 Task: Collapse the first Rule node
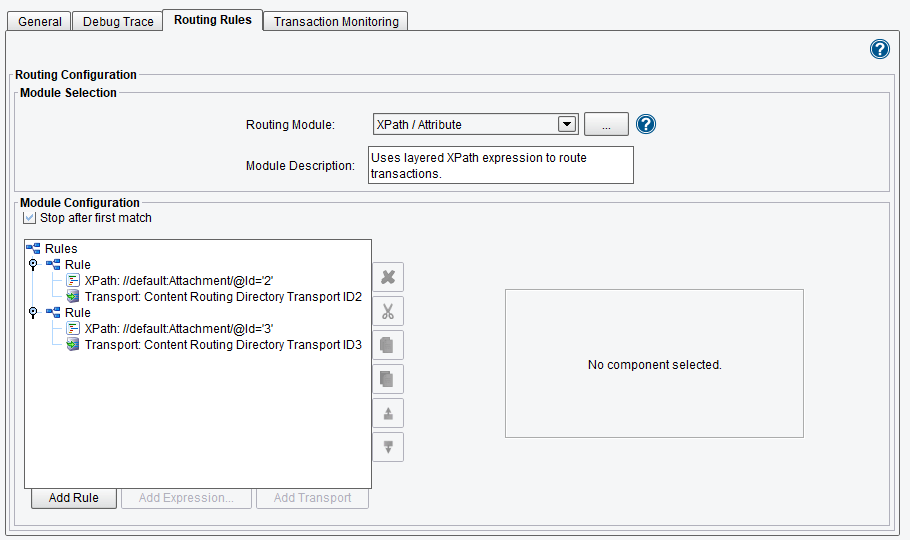click(x=33, y=265)
